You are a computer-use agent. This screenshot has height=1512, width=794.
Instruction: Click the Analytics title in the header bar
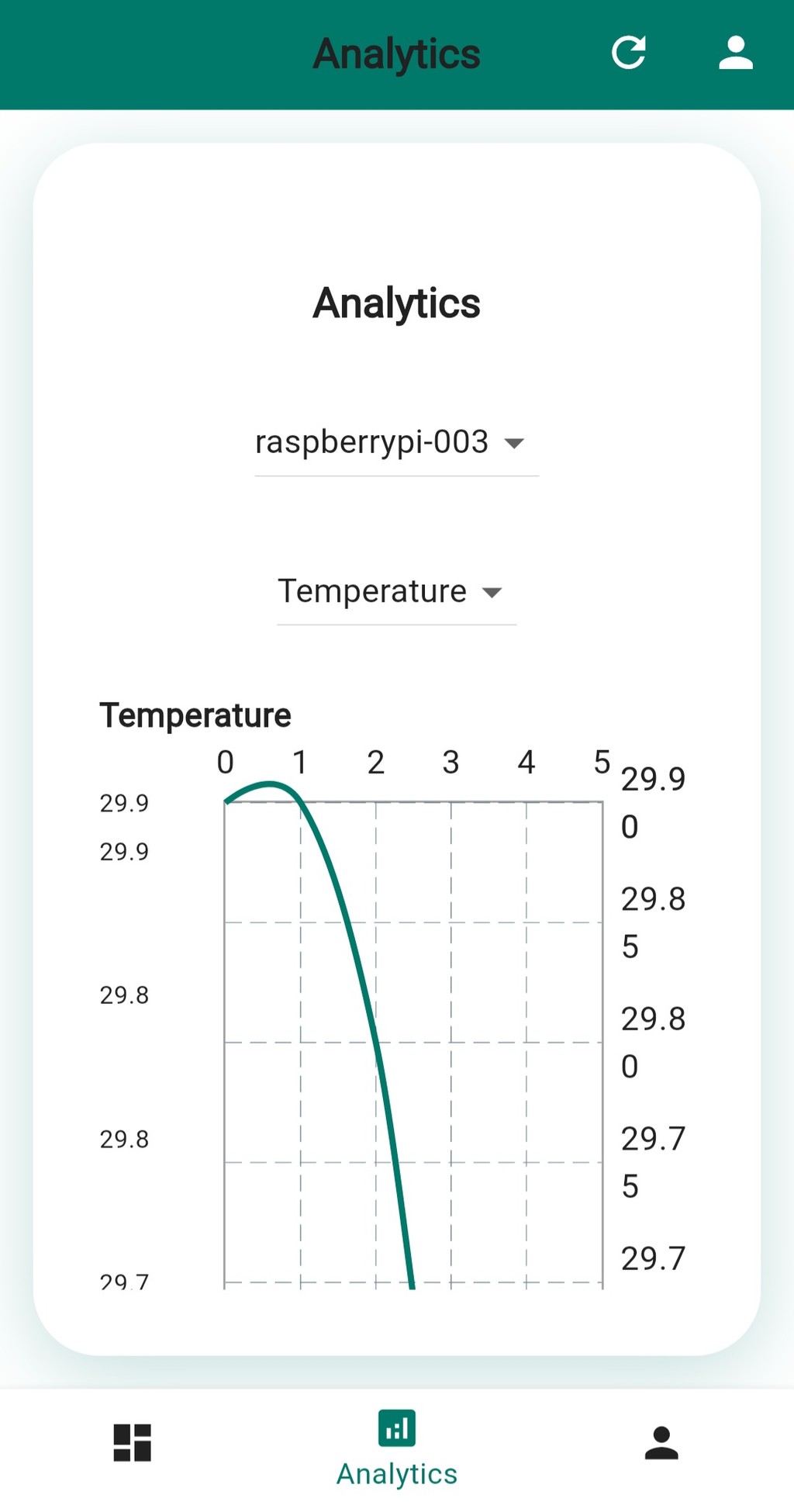397,54
